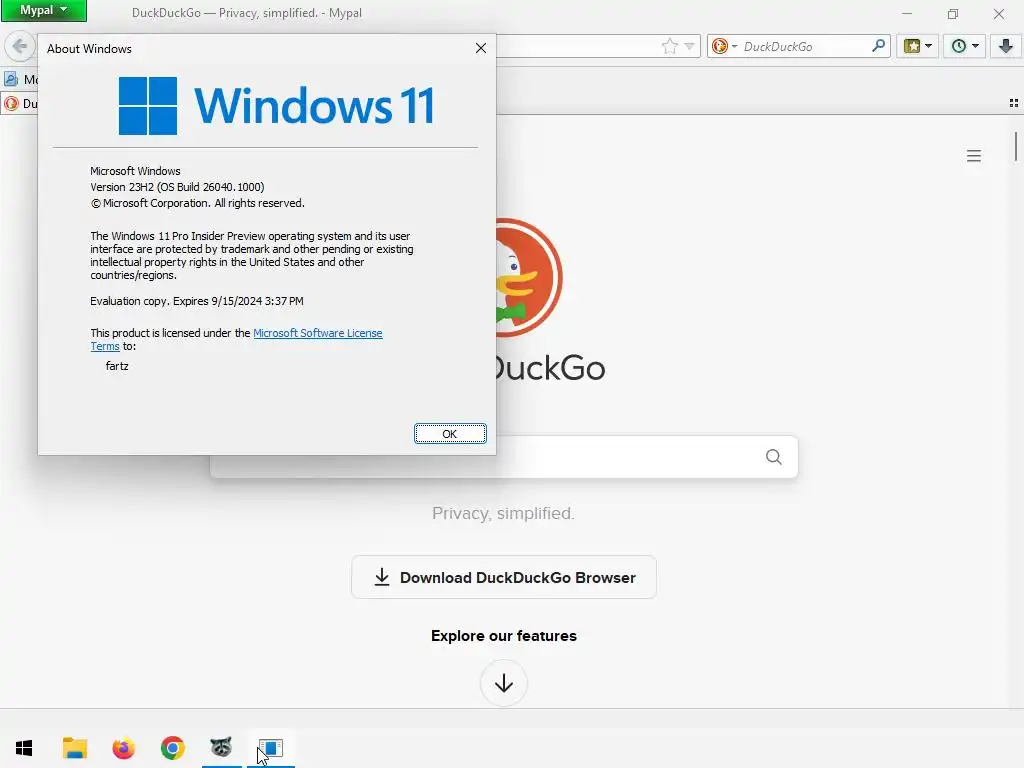Open File Explorer from the taskbar
This screenshot has height=768, width=1024.
click(74, 748)
